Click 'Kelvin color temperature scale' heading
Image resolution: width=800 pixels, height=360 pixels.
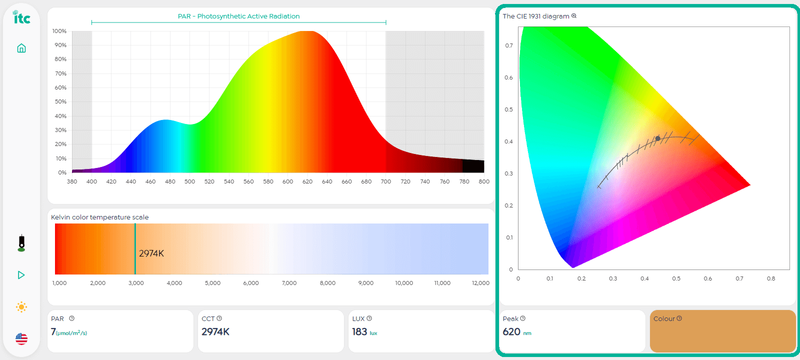(100, 217)
